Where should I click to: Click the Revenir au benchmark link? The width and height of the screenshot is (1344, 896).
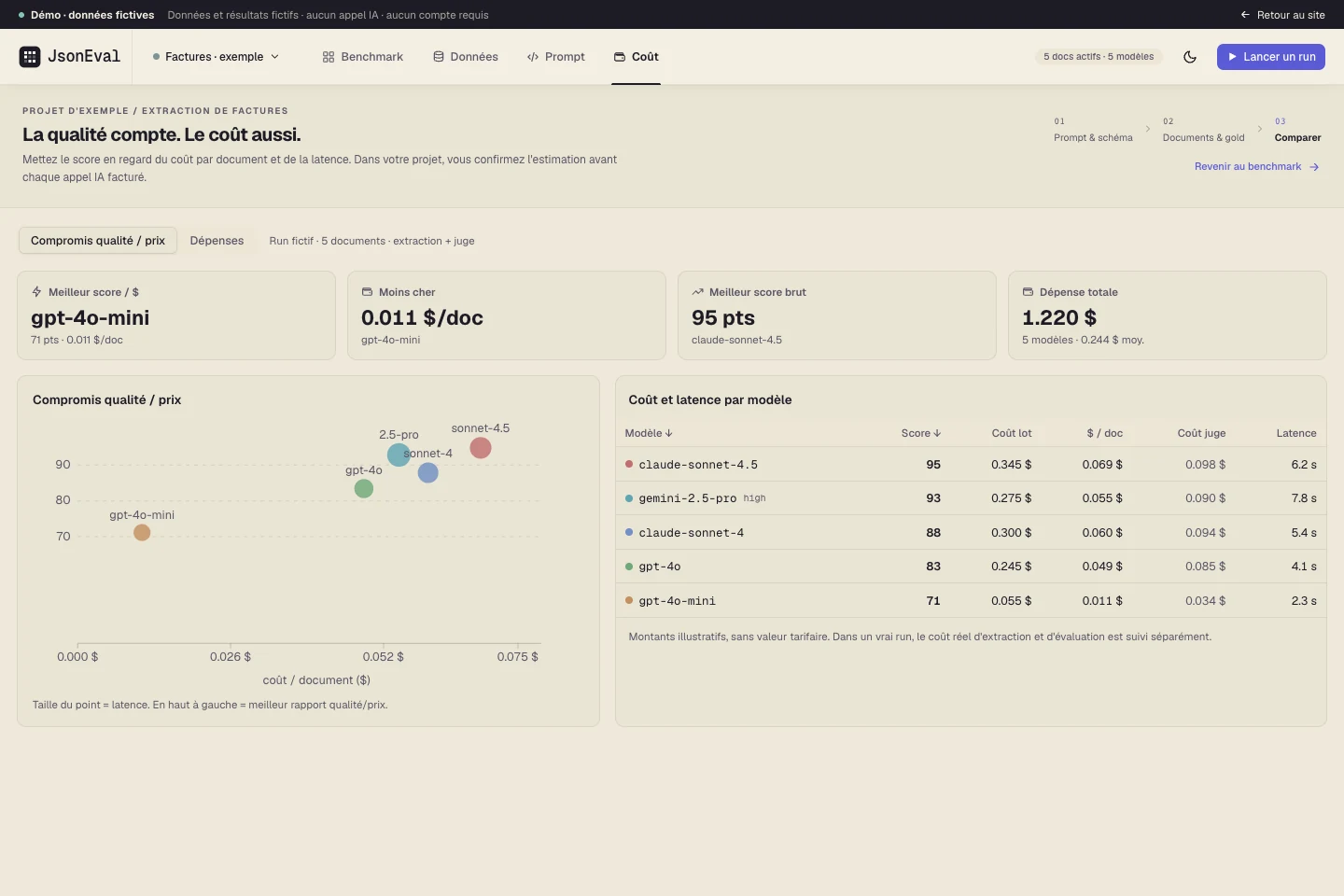[1256, 167]
